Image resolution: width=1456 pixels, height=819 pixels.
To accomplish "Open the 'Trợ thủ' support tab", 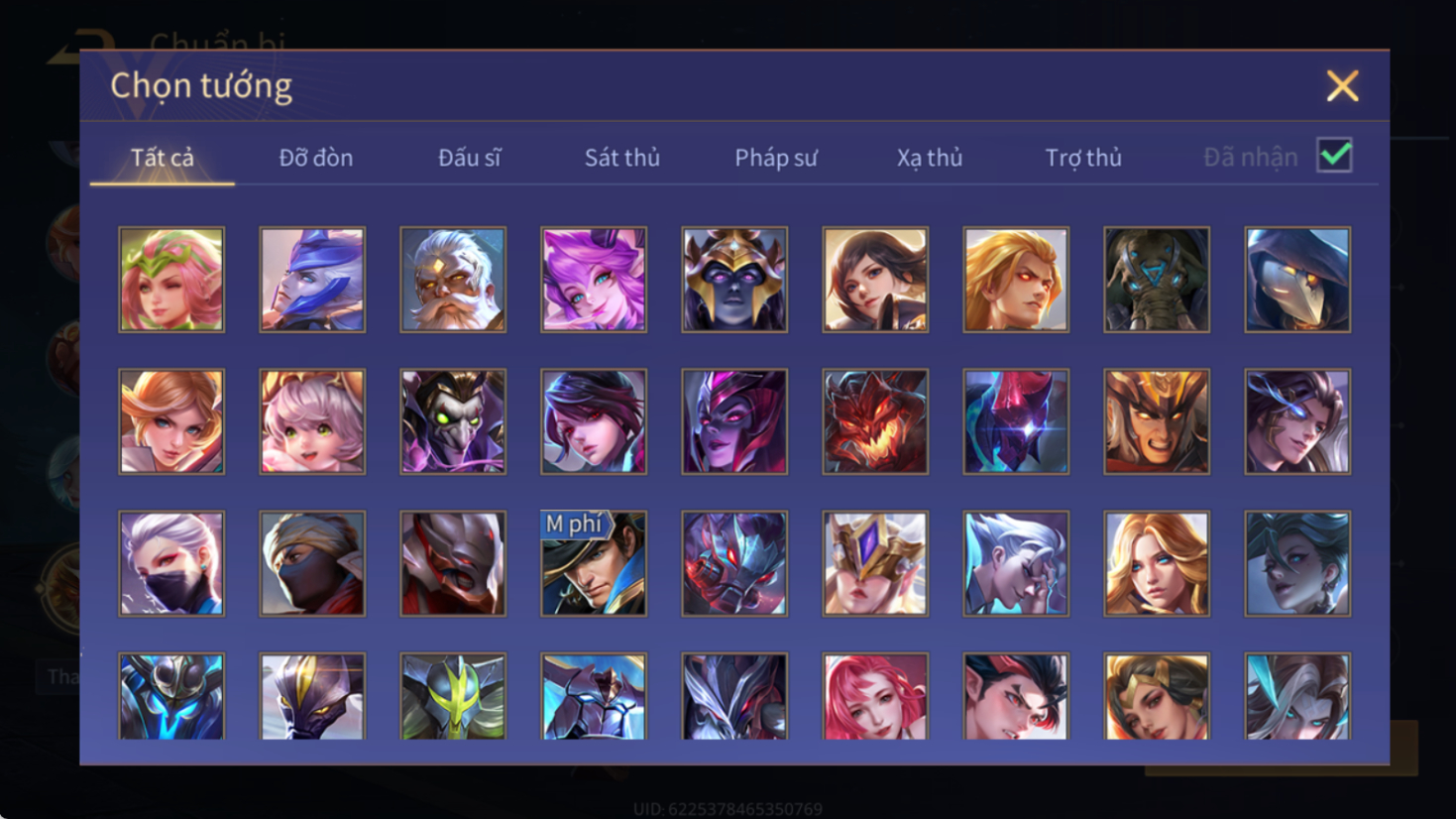I will tap(1083, 158).
